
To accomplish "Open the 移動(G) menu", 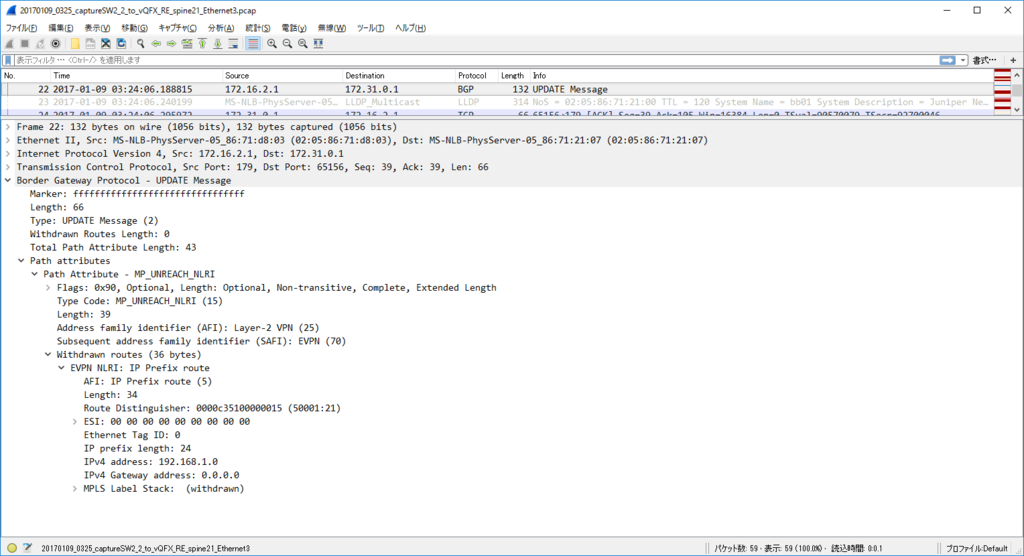I will [134, 28].
